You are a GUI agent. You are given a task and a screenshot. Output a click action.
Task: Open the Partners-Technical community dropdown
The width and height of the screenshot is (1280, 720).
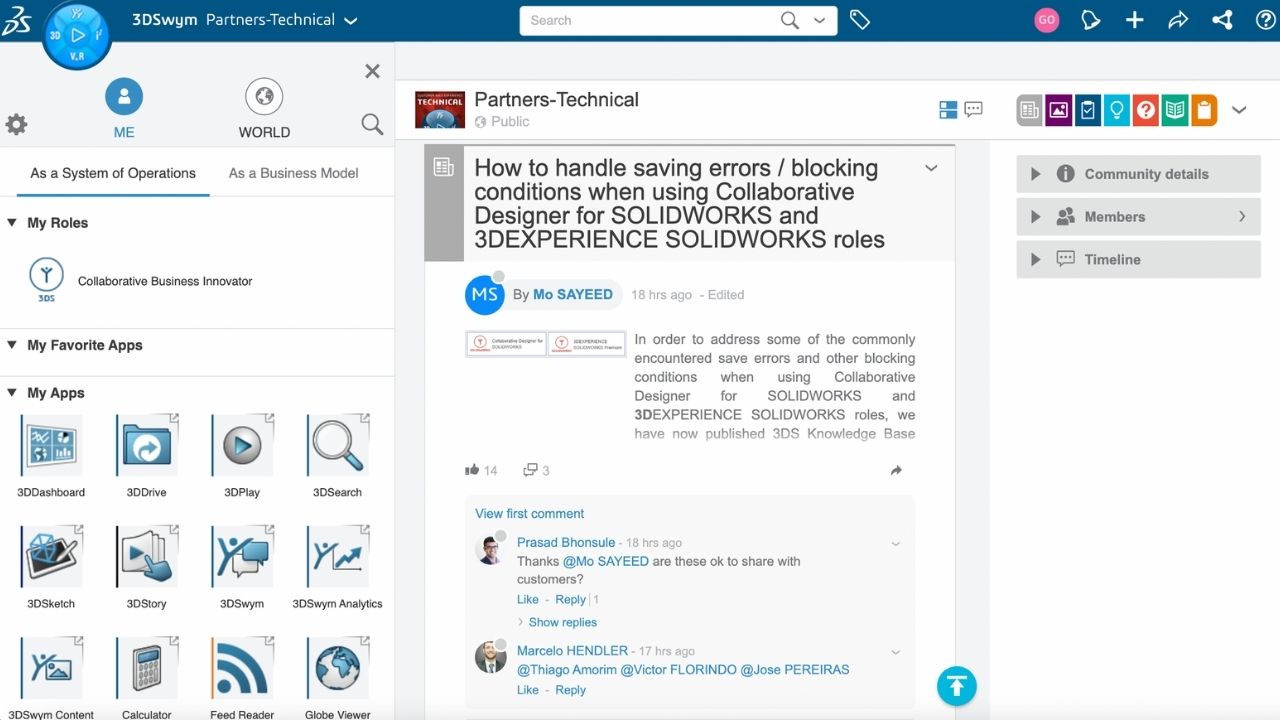pyautogui.click(x=350, y=20)
